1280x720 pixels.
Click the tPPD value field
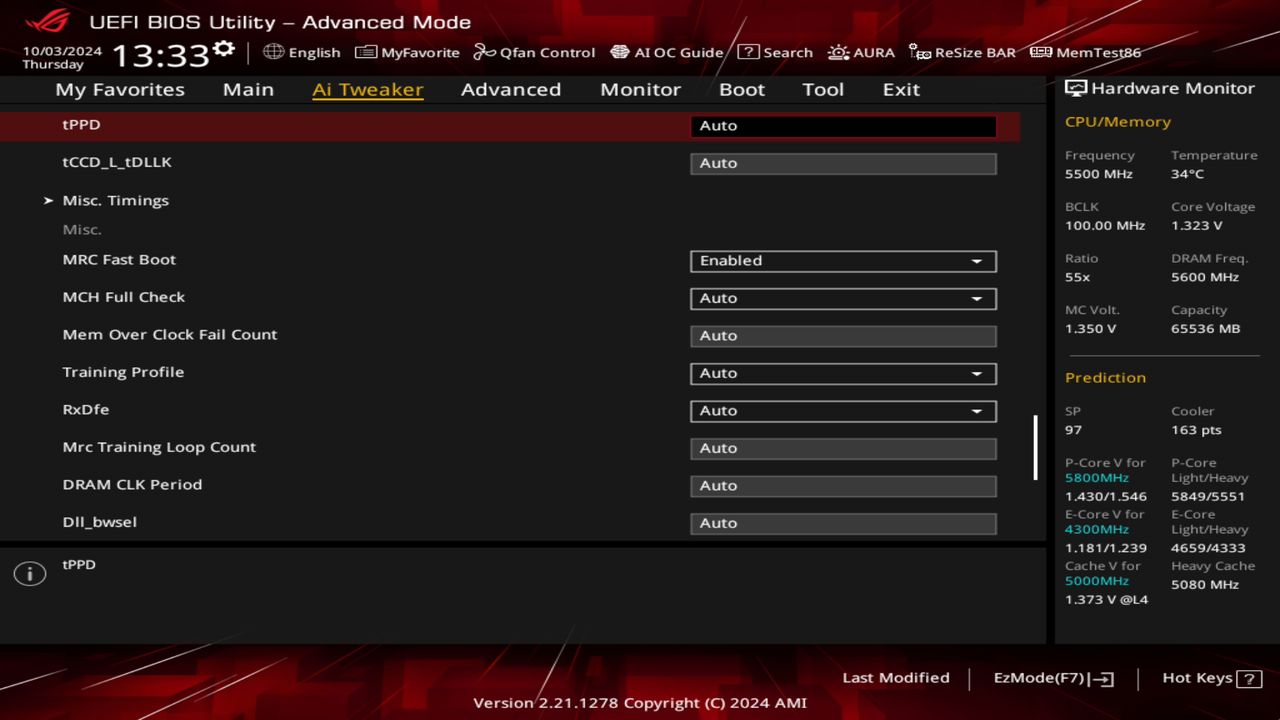click(843, 126)
